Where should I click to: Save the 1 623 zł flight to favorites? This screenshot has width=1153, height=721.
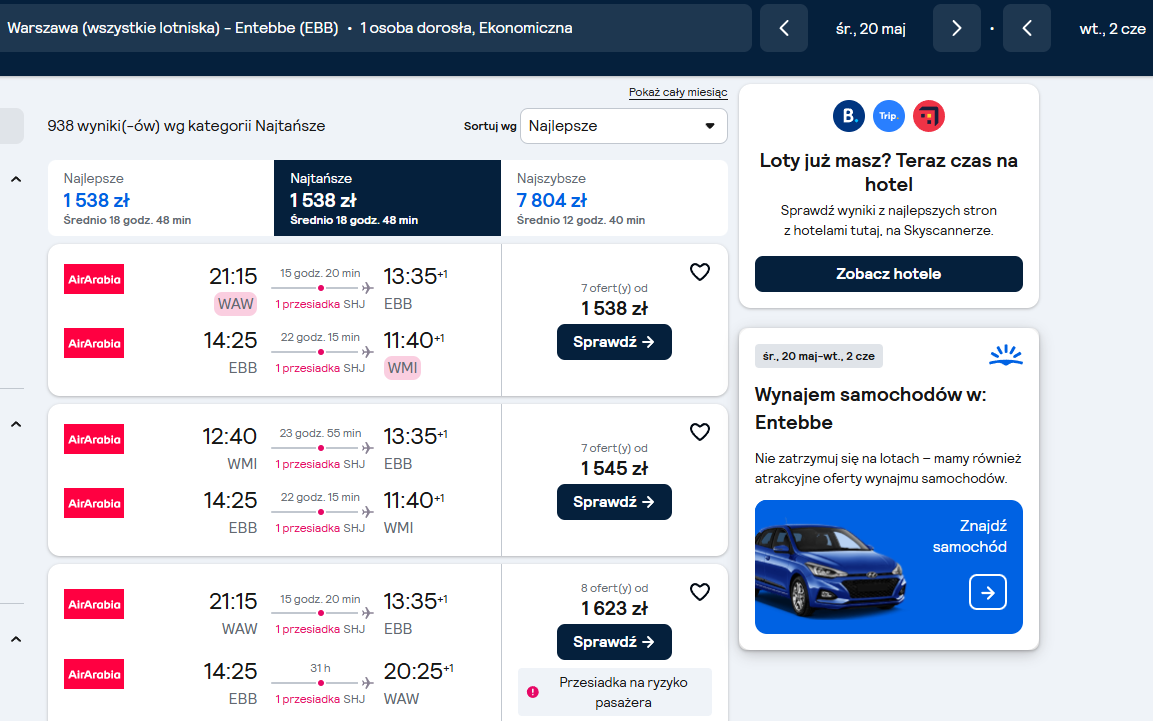click(x=700, y=592)
